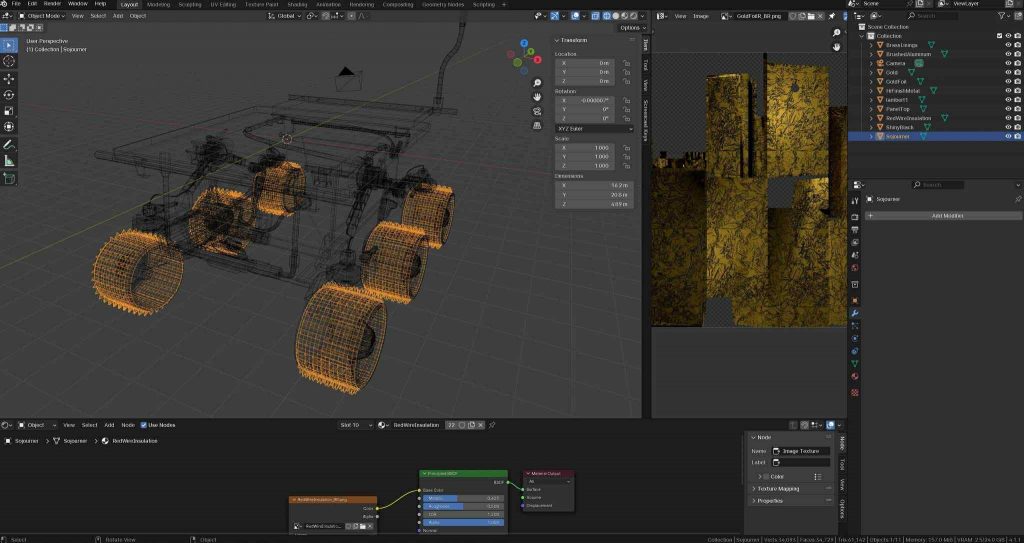Screen dimensions: 1024x543
Task: Activate the 3D Cursor tool
Action: [9, 61]
